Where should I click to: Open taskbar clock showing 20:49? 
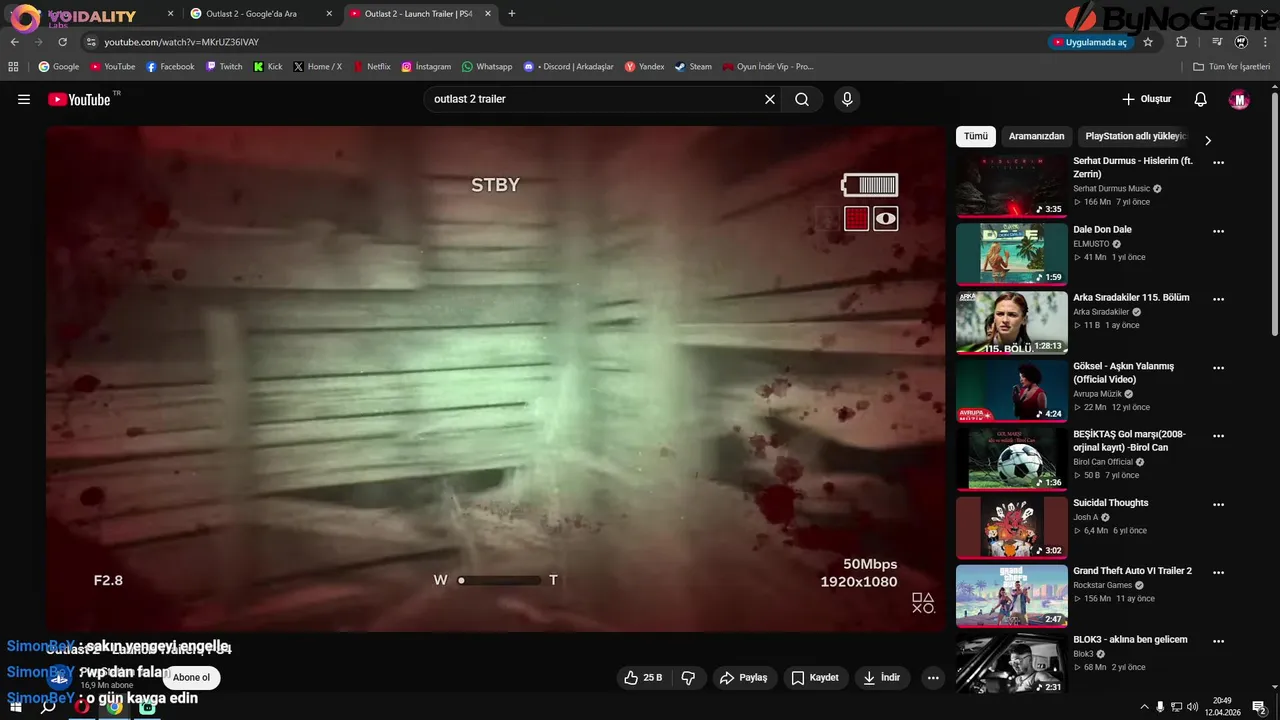(x=1222, y=707)
